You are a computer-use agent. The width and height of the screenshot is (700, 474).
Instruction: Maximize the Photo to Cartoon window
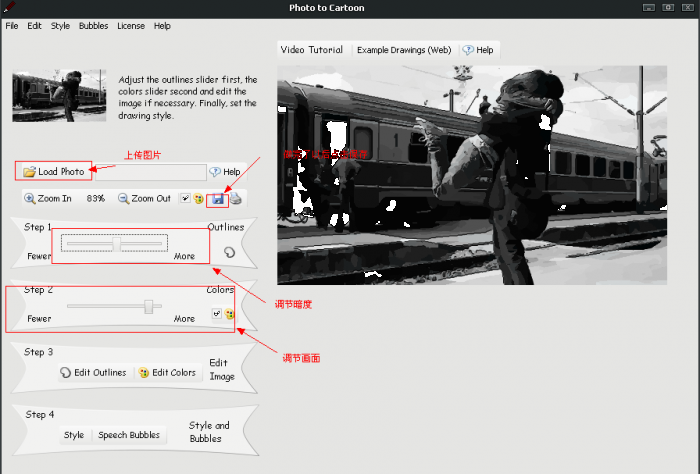[668, 8]
